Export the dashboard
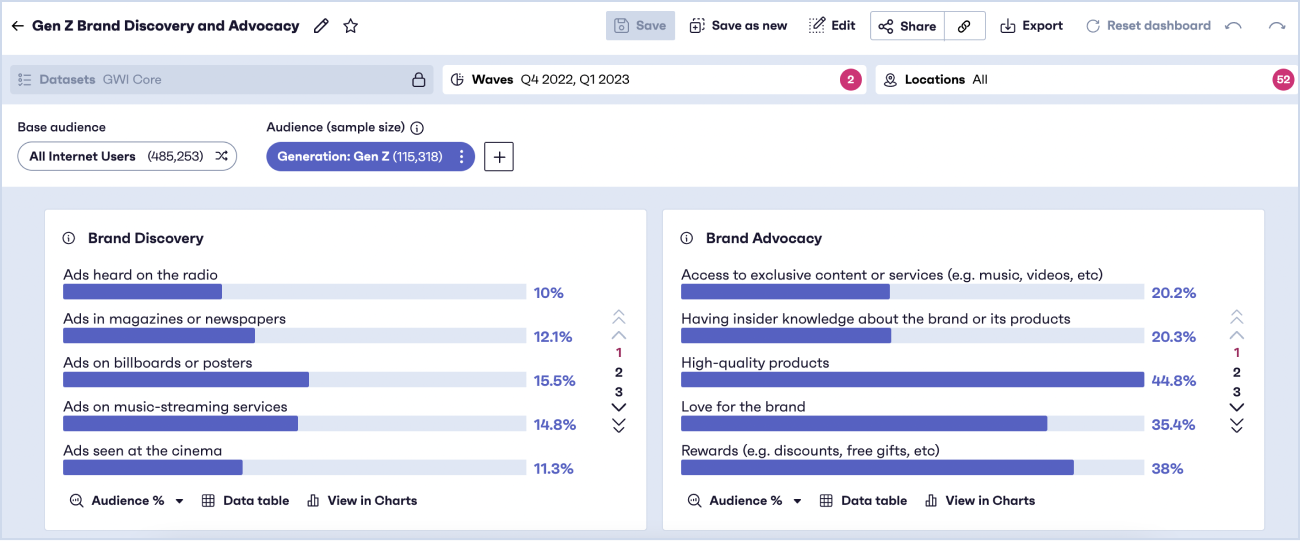The height and width of the screenshot is (541, 1300). click(x=1032, y=26)
